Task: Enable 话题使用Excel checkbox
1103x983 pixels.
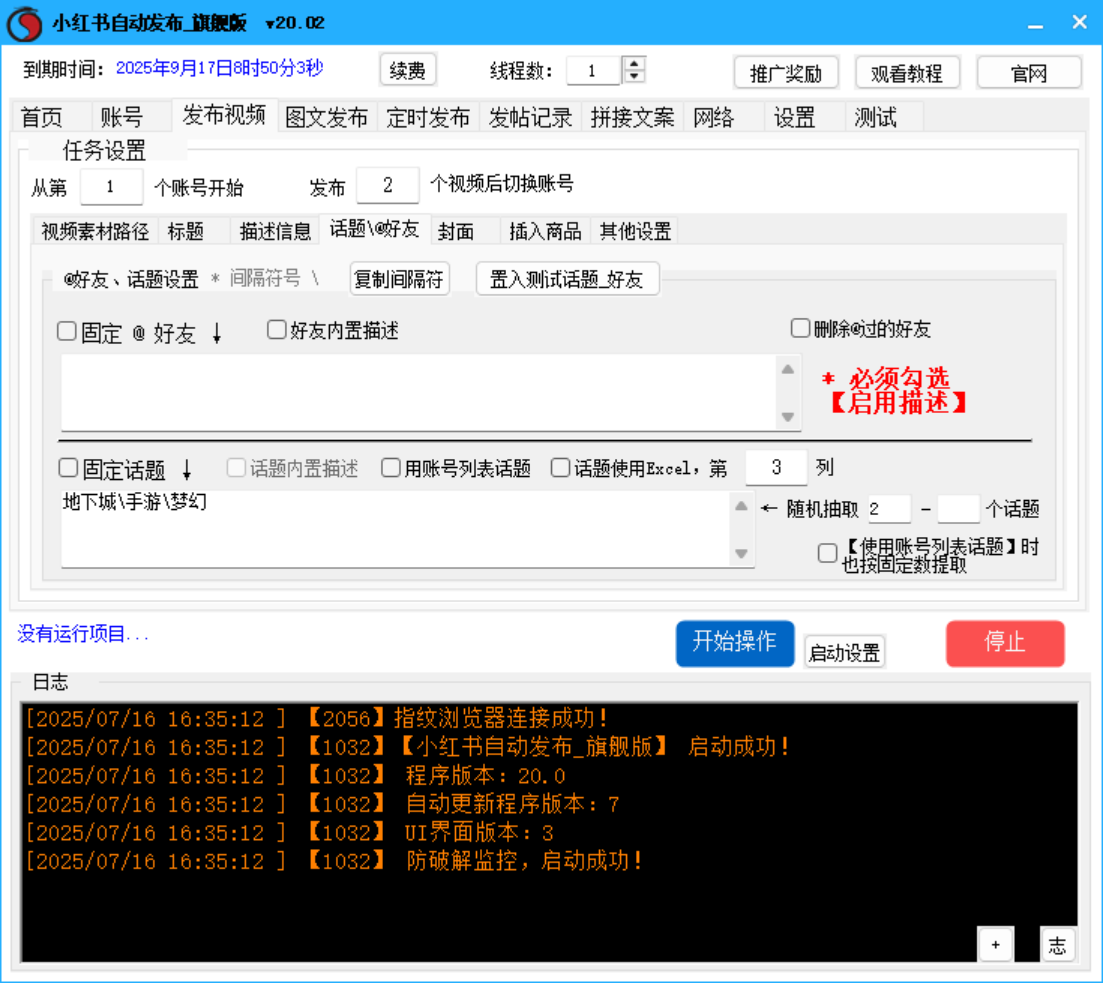Action: tap(561, 468)
